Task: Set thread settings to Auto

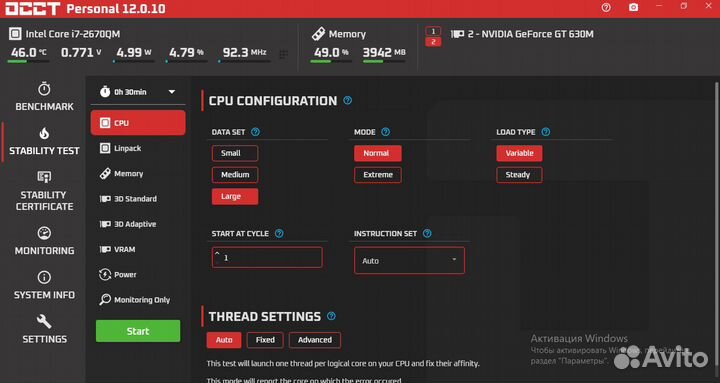Action: coord(224,340)
